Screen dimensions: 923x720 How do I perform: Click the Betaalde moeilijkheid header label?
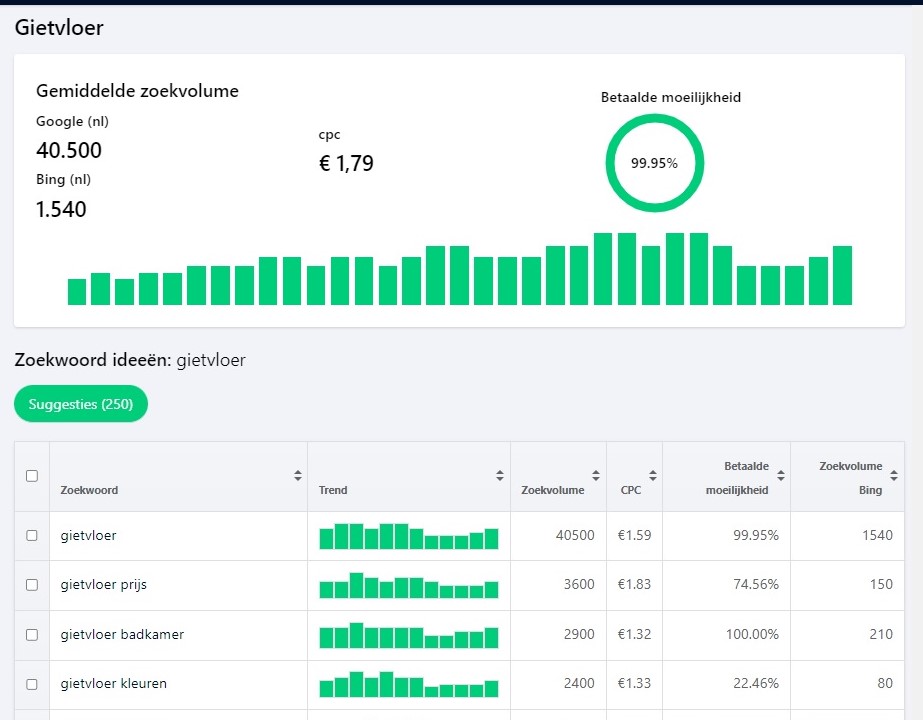click(737, 478)
